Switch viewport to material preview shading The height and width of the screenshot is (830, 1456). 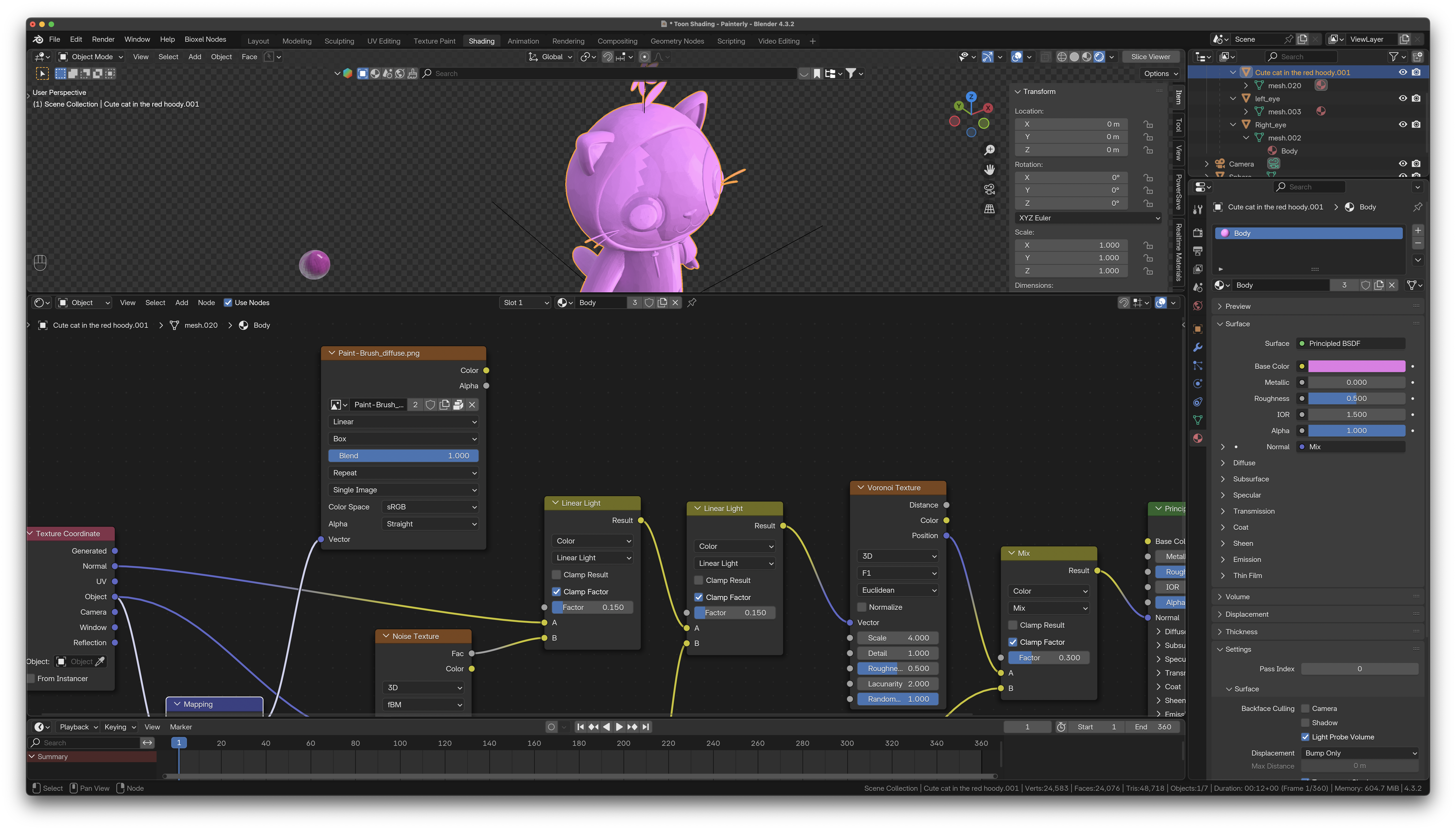(x=1087, y=57)
